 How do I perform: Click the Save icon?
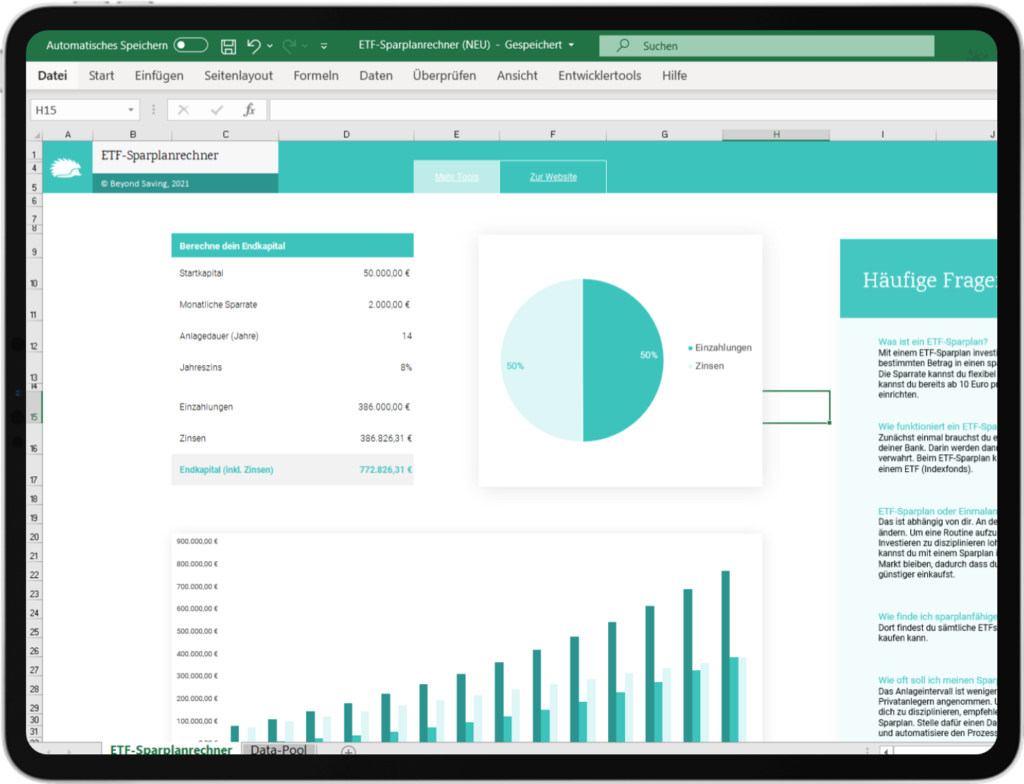(229, 45)
